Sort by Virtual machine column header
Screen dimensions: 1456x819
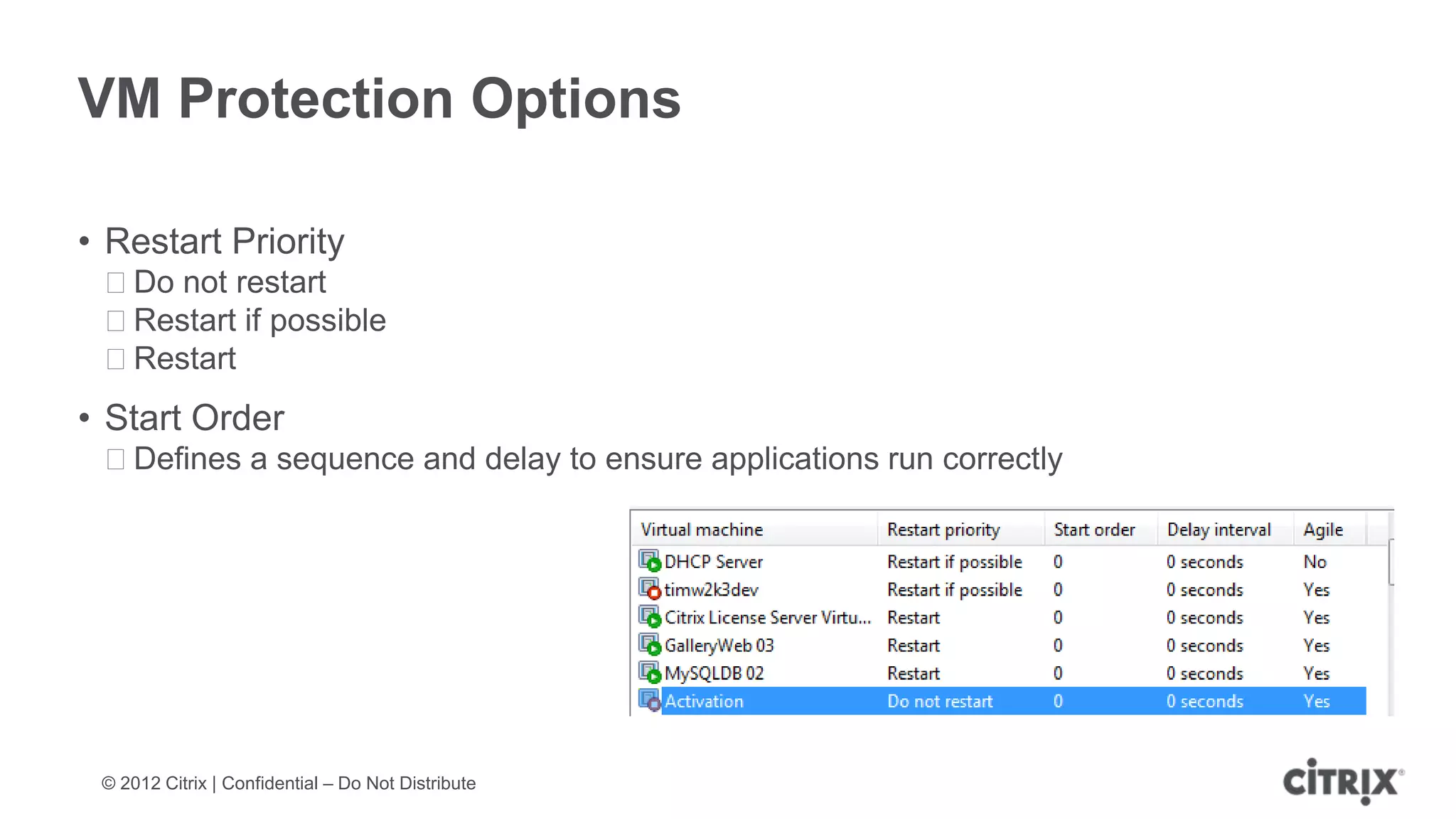tap(754, 530)
